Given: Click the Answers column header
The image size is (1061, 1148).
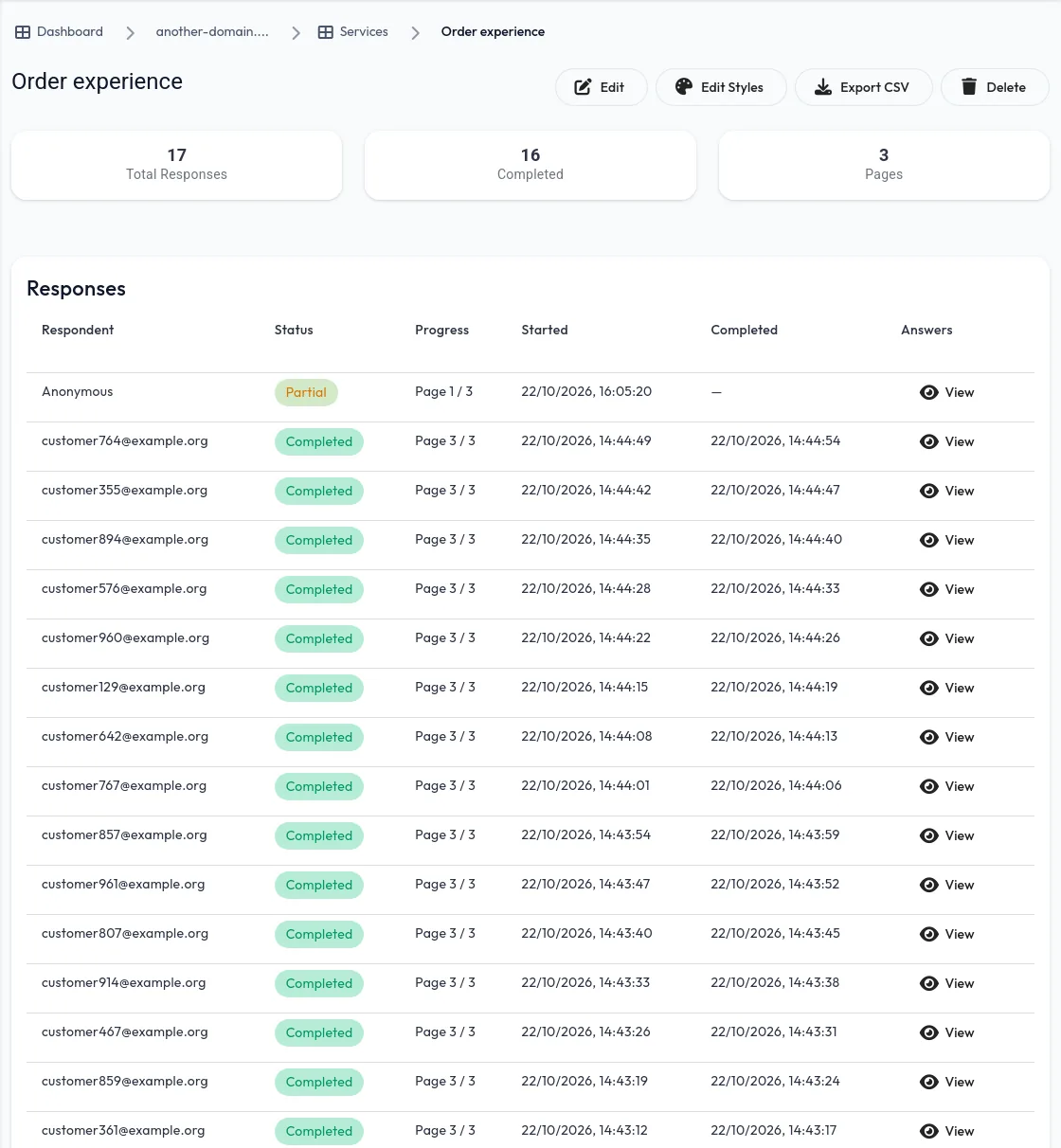Looking at the screenshot, I should 926,330.
